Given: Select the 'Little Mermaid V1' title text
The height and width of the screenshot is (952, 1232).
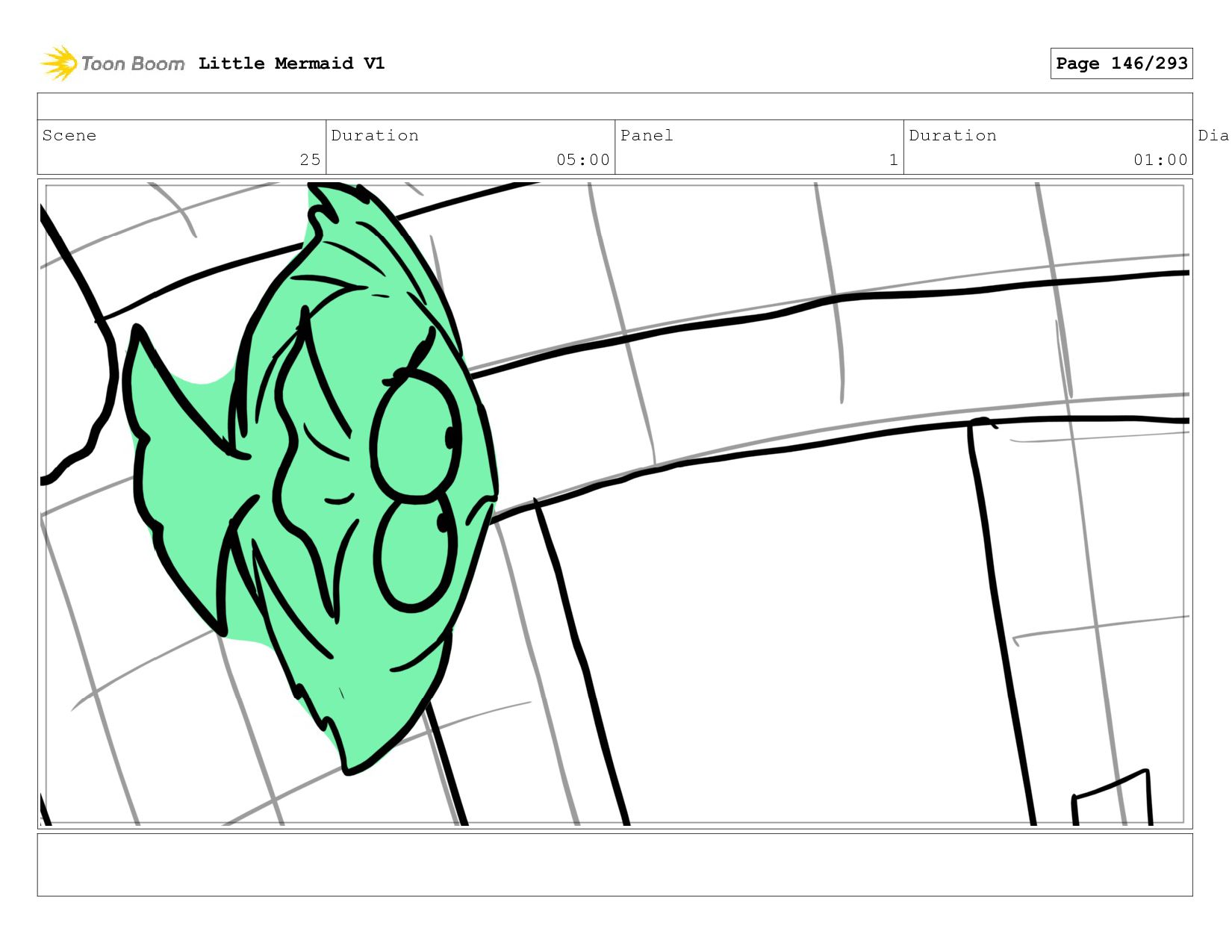Looking at the screenshot, I should click(291, 63).
